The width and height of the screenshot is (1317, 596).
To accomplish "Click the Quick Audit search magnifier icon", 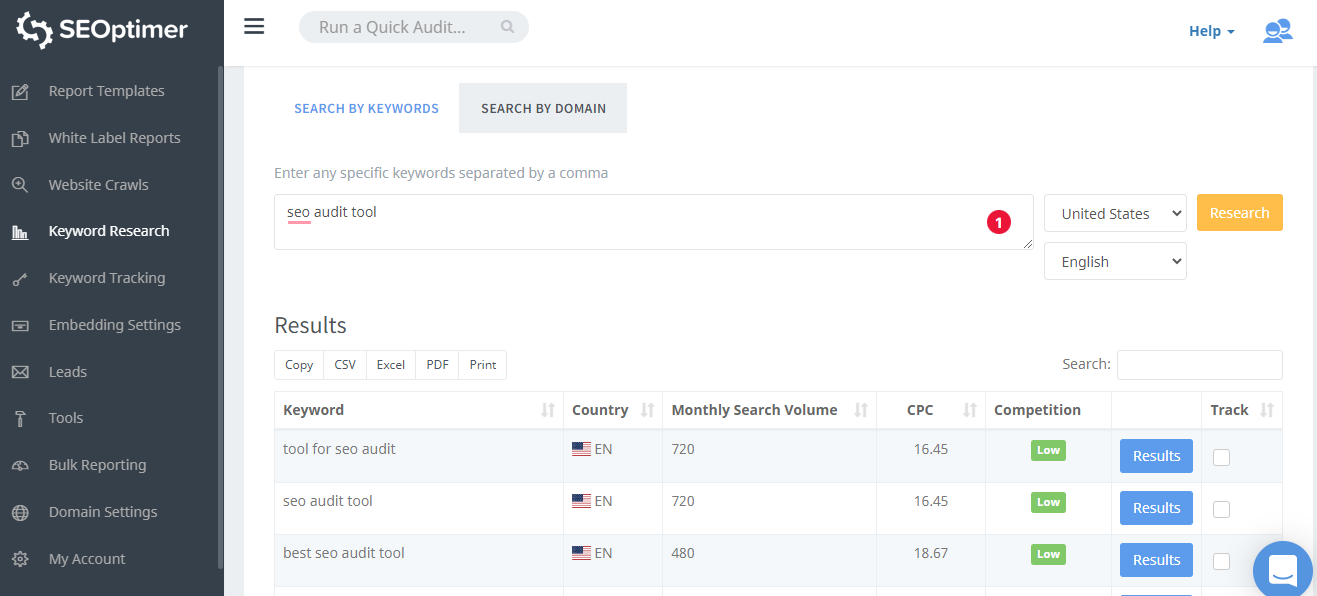I will pyautogui.click(x=508, y=27).
